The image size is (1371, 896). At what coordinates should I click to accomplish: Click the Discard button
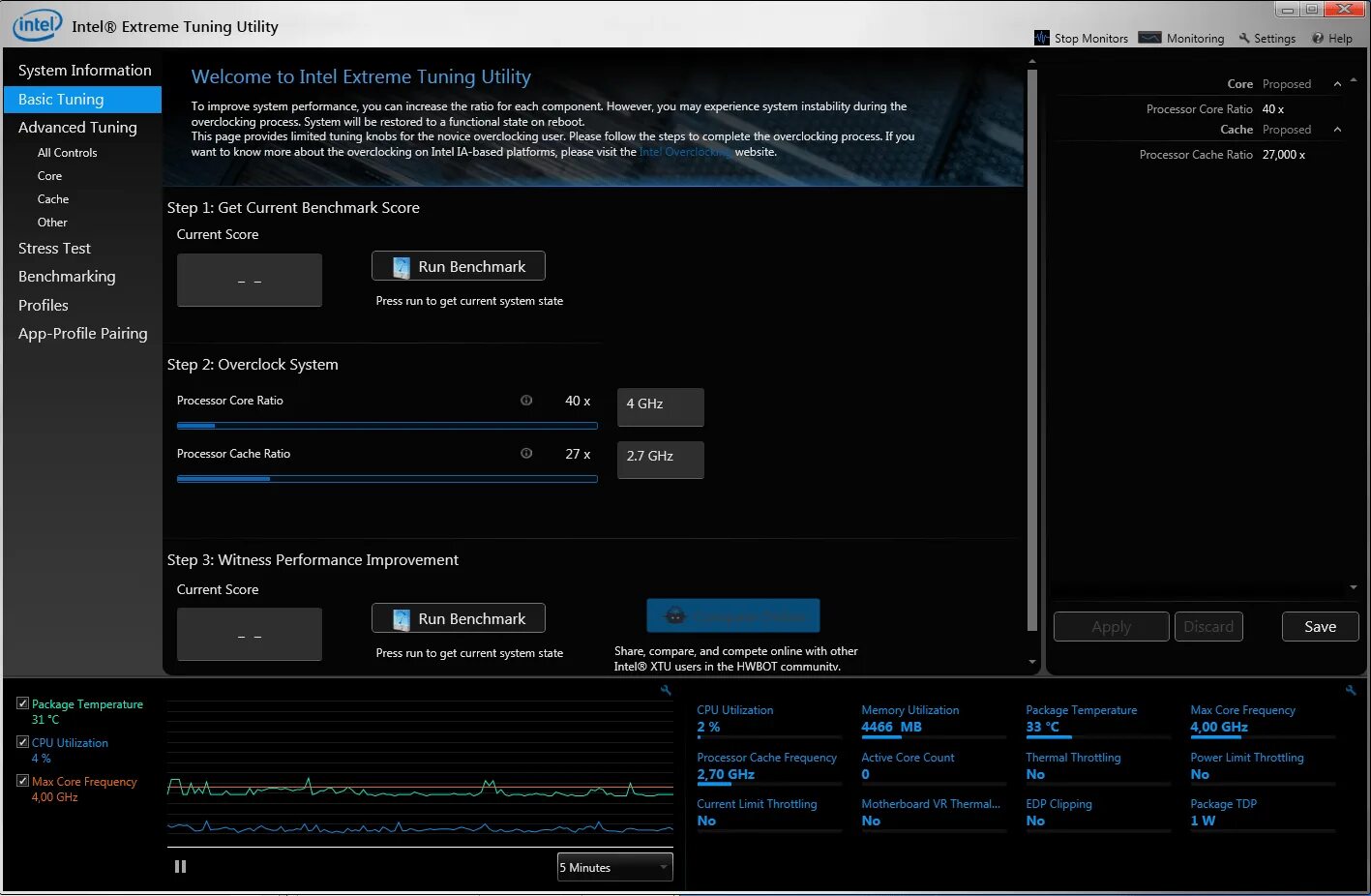[x=1208, y=627]
